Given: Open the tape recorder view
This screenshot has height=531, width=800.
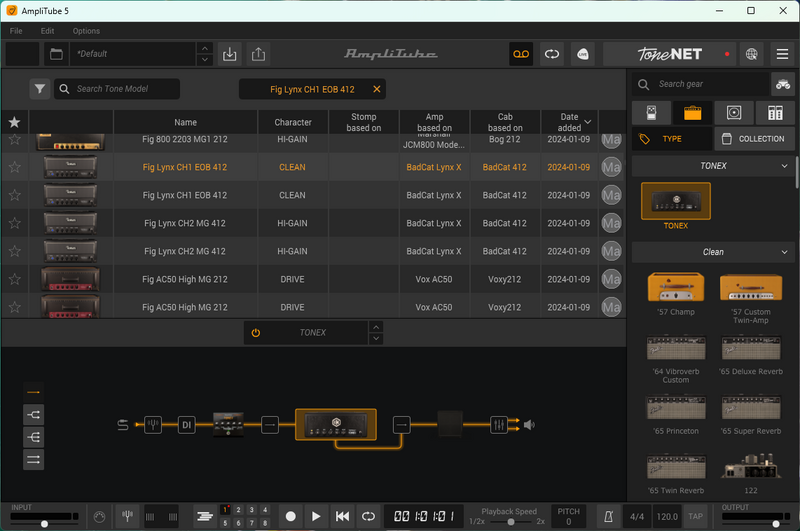Looking at the screenshot, I should click(521, 54).
